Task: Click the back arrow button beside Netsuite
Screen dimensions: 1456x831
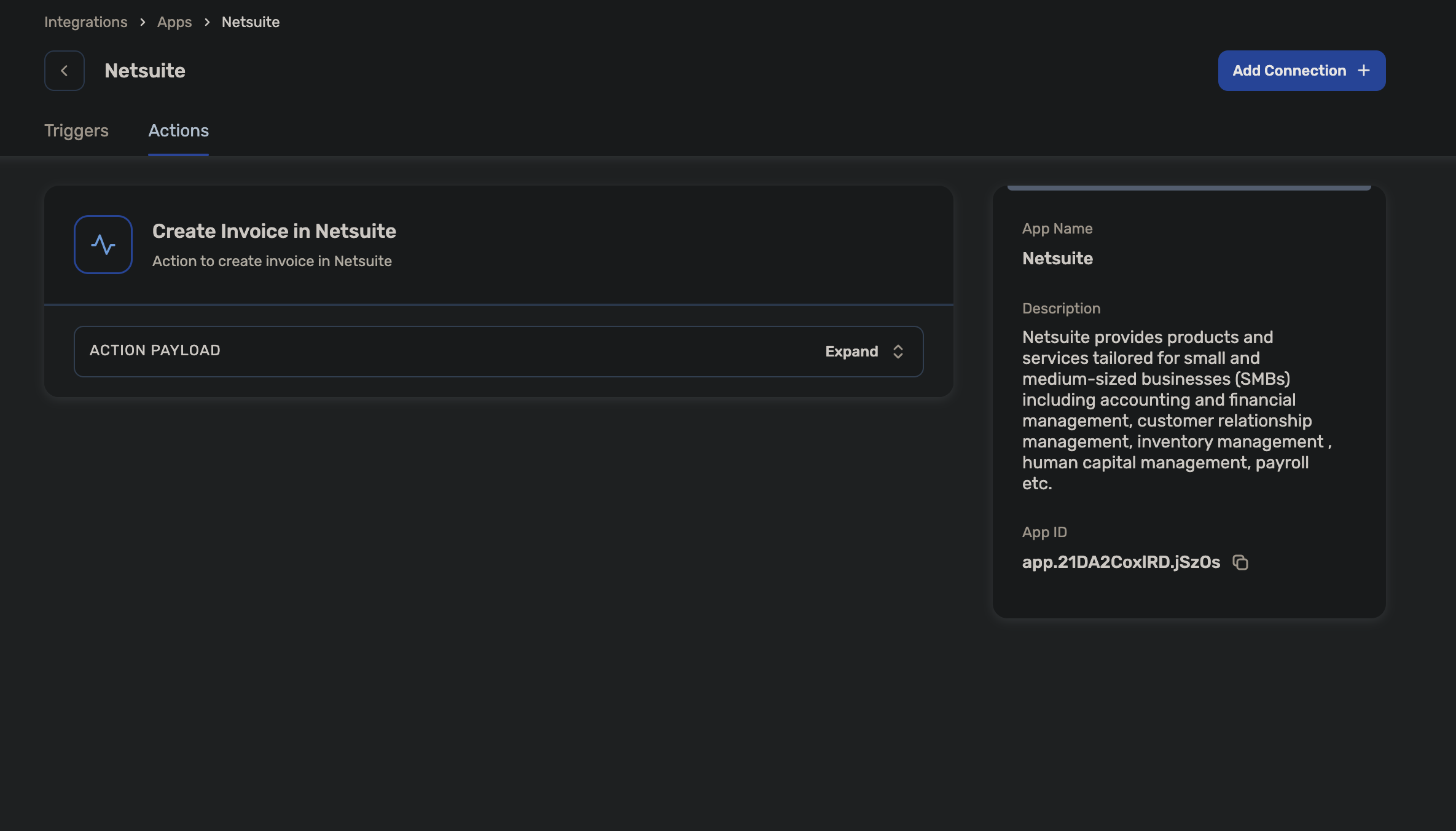Action: [x=64, y=71]
